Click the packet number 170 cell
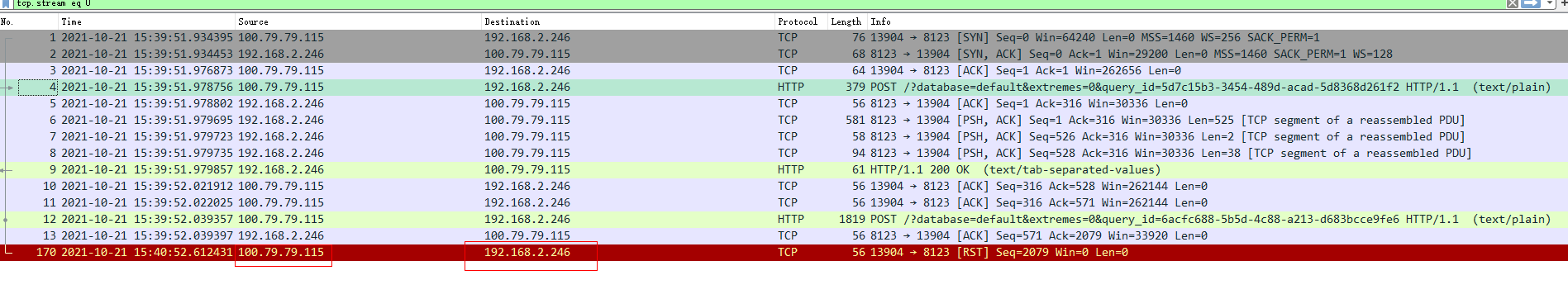This screenshot has width=1568, height=299. [46, 252]
